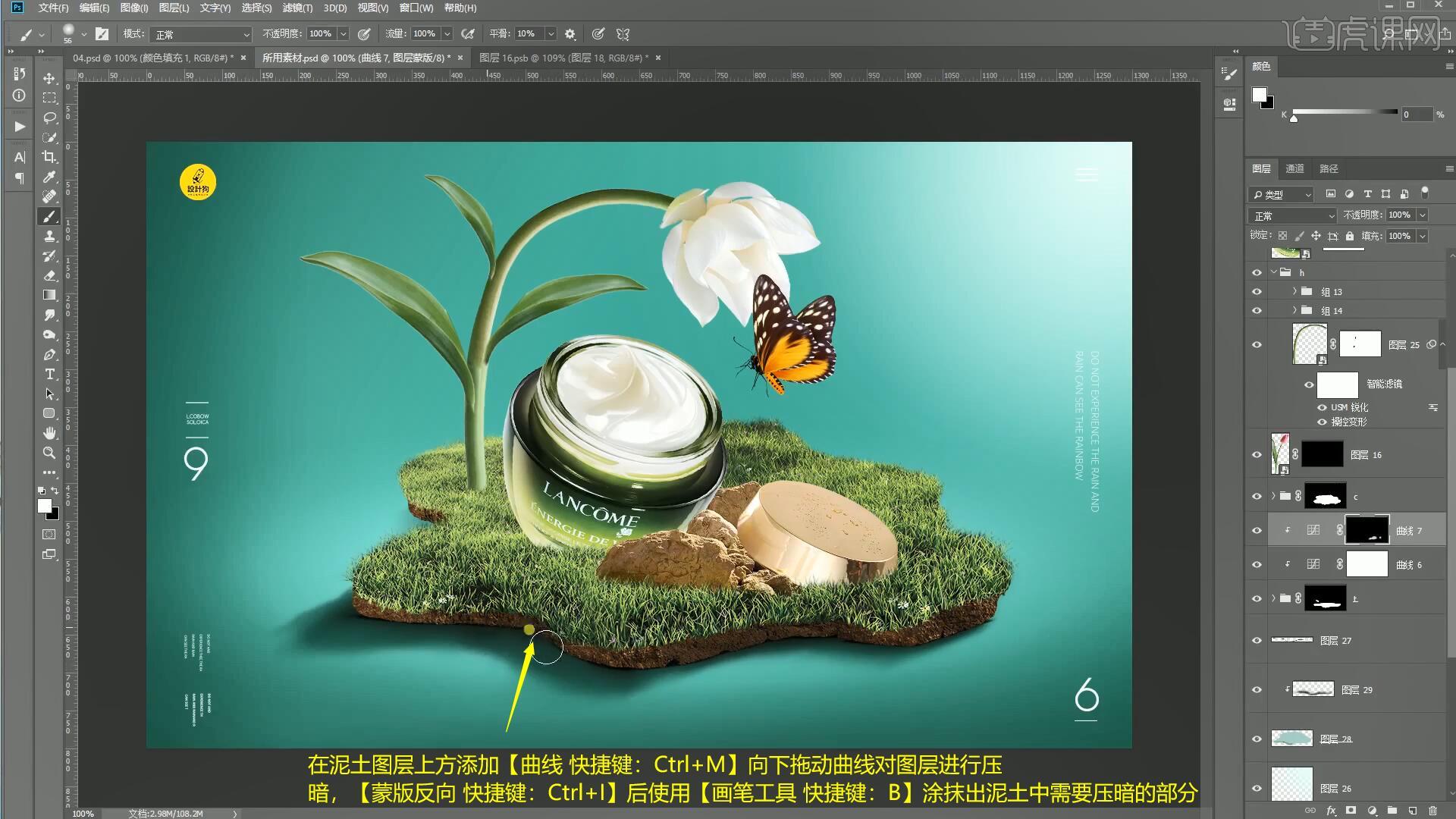Click the delete layer trash icon
Screen dimensions: 1456x819
point(1432,811)
